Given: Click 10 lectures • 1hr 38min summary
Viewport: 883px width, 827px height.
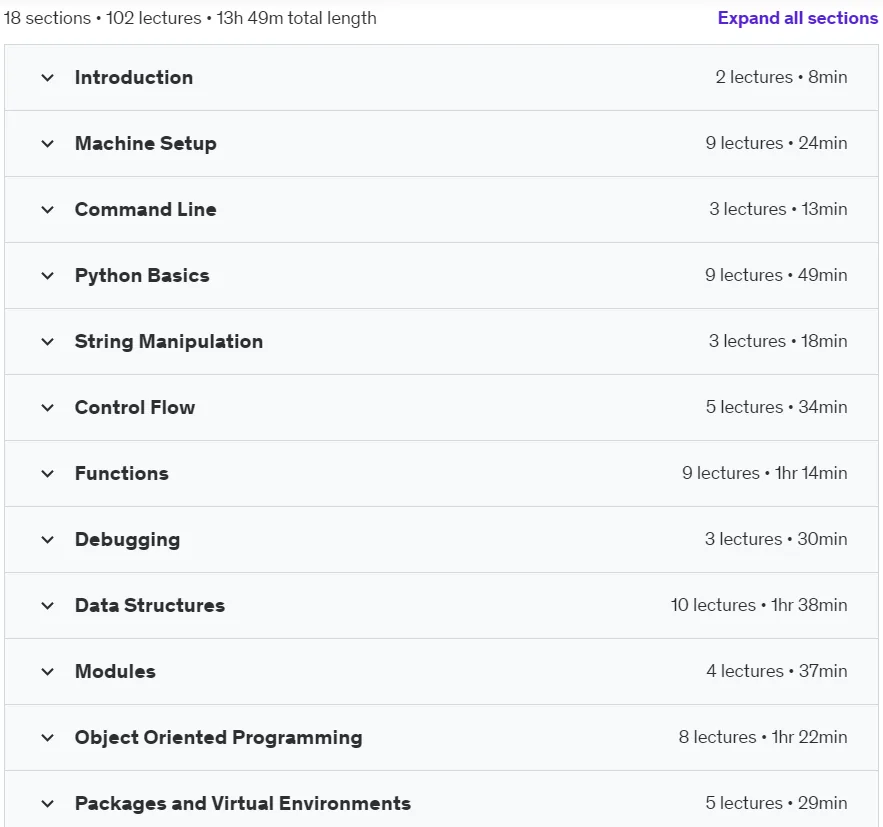Looking at the screenshot, I should pyautogui.click(x=759, y=605).
